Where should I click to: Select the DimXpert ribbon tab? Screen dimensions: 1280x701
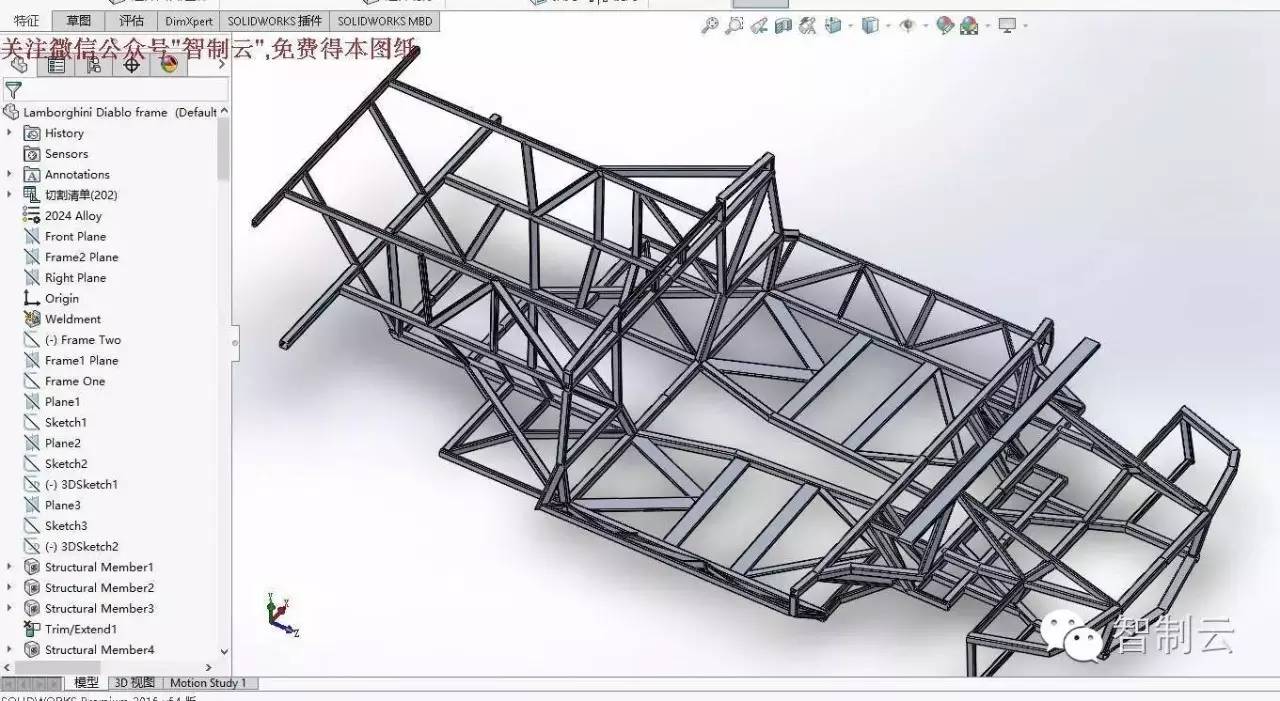(189, 21)
